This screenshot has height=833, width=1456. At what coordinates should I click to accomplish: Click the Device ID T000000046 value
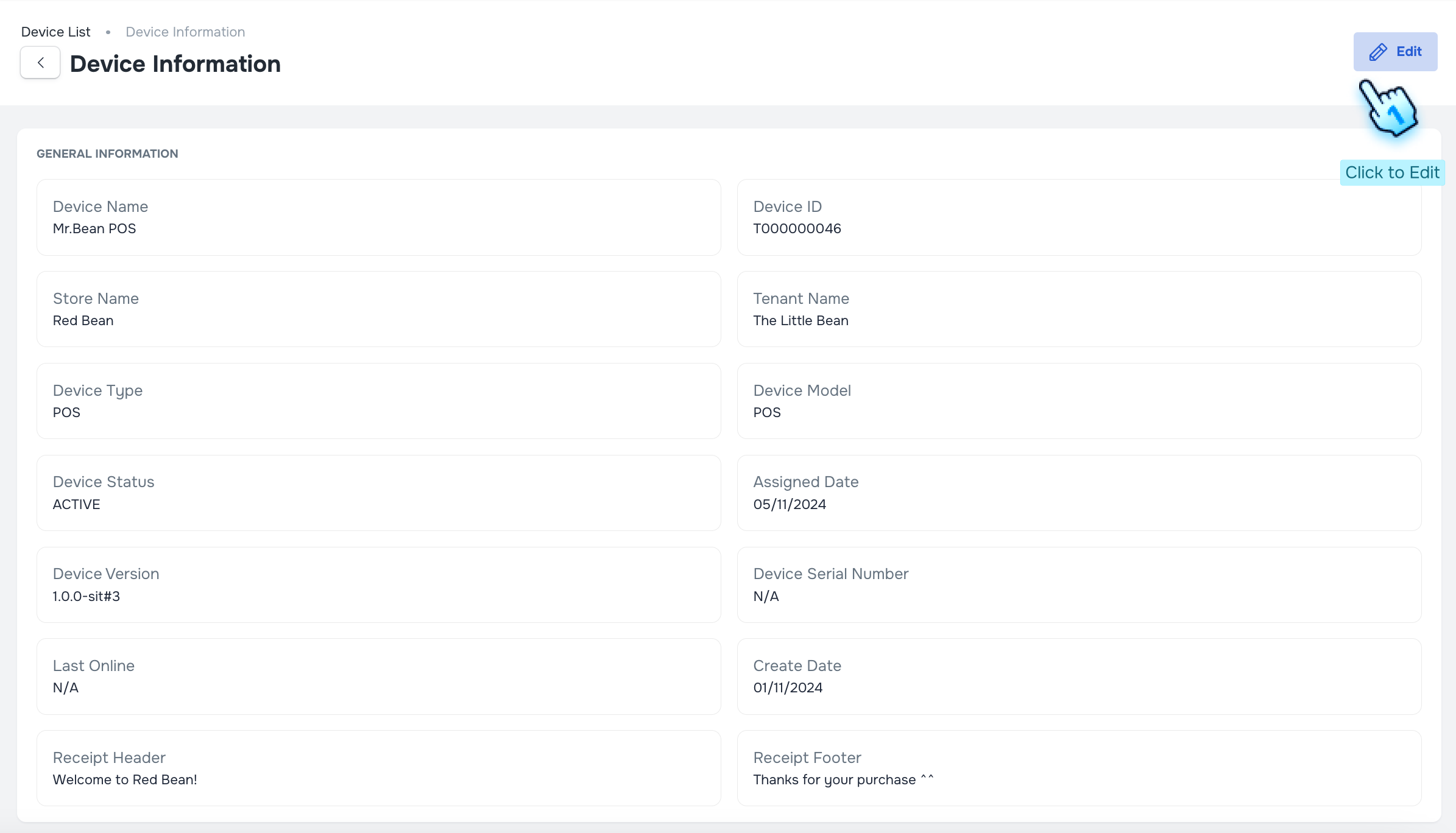tap(797, 229)
